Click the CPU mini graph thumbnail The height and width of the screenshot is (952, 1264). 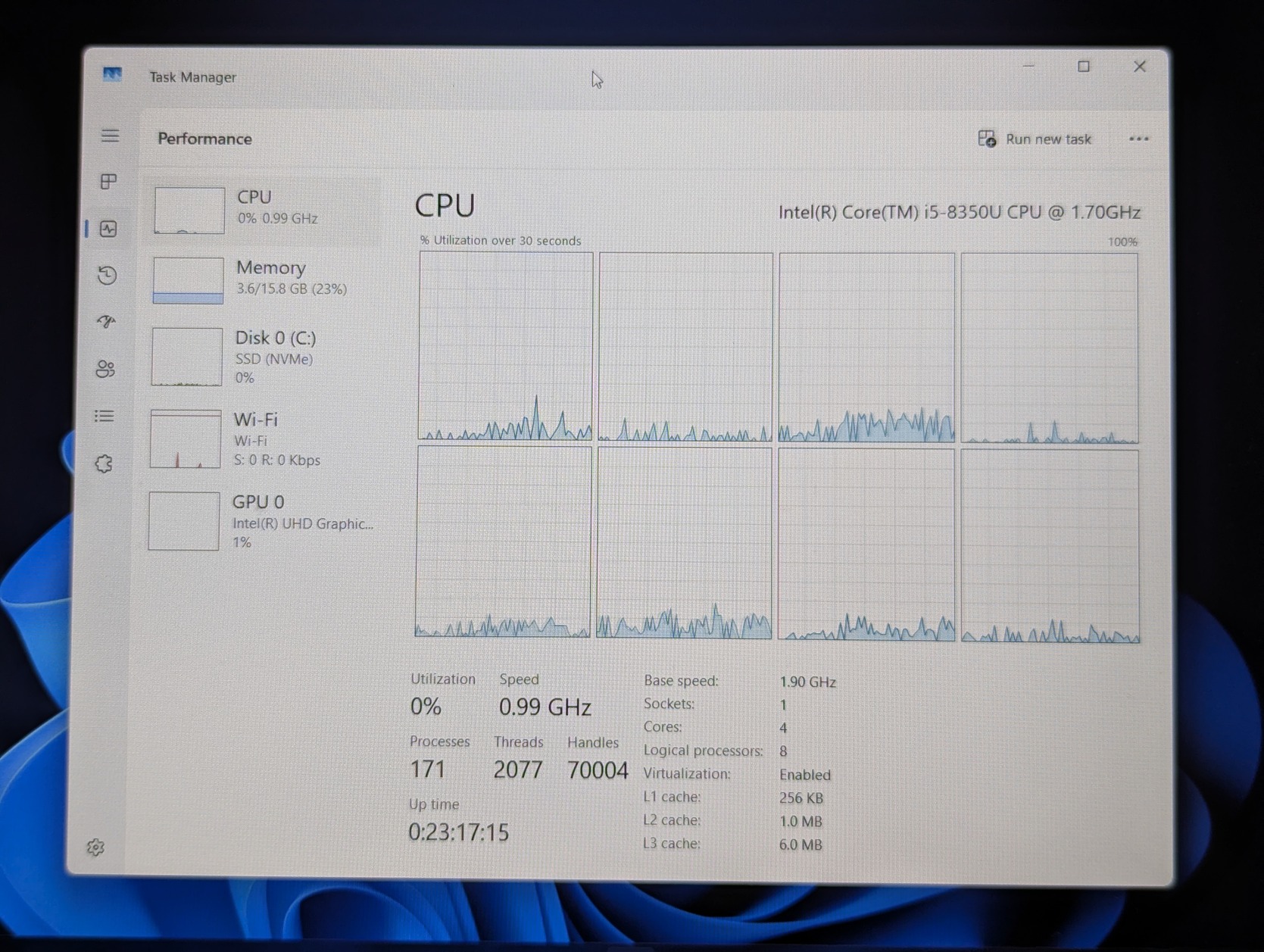(x=189, y=211)
